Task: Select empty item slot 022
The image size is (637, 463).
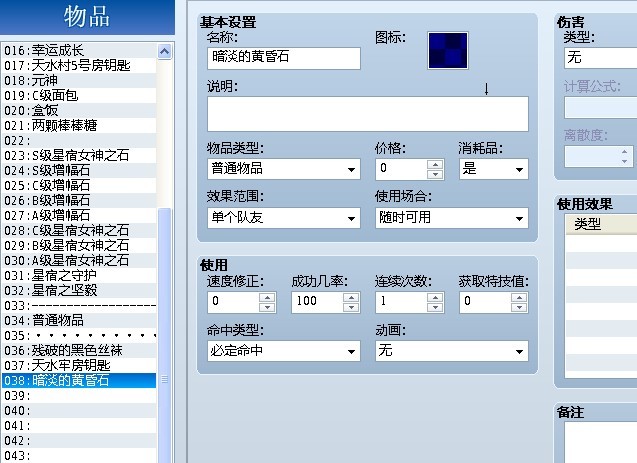Action: 79,141
